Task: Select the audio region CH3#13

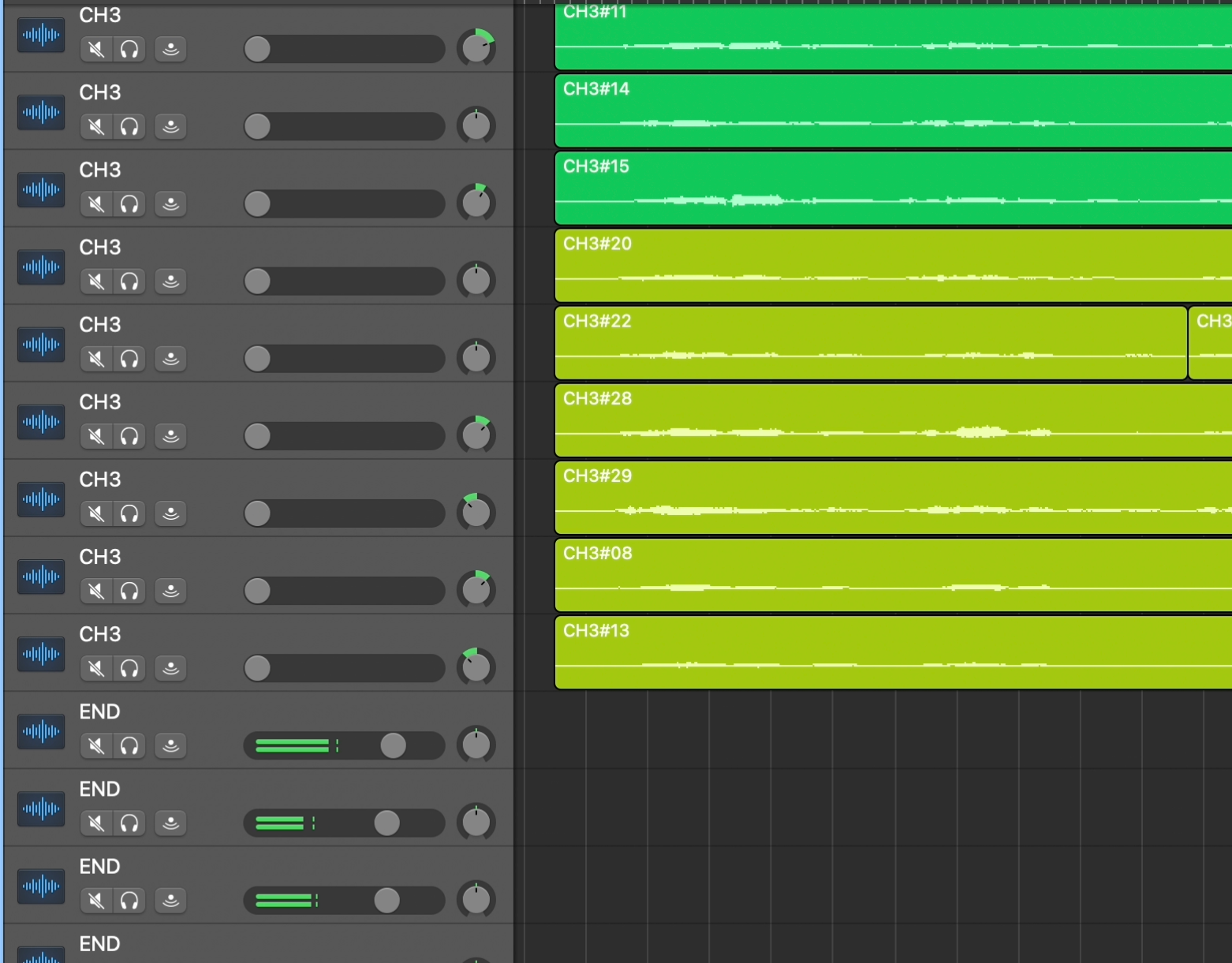Action: 894,652
